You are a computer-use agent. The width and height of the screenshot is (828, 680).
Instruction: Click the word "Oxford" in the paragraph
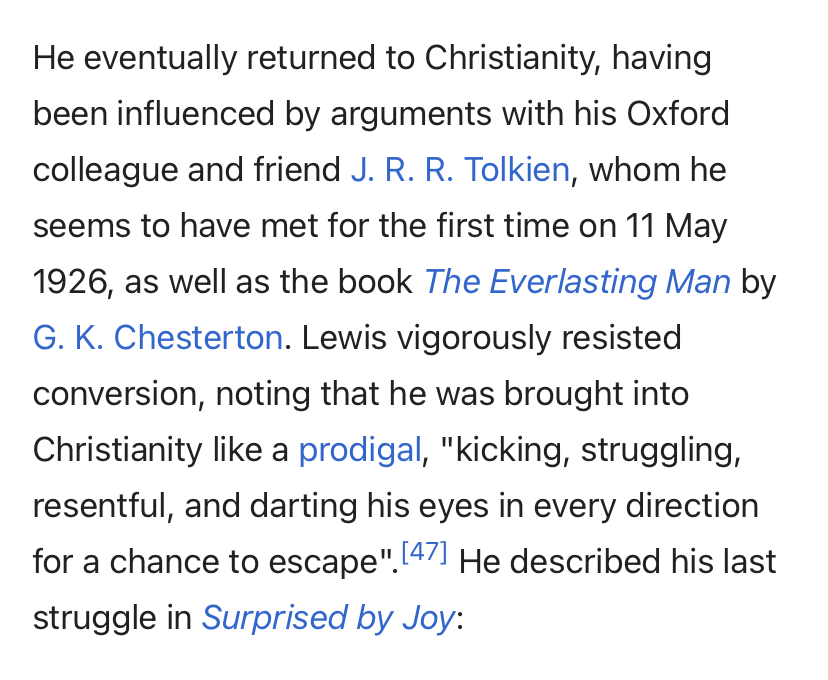pyautogui.click(x=678, y=114)
